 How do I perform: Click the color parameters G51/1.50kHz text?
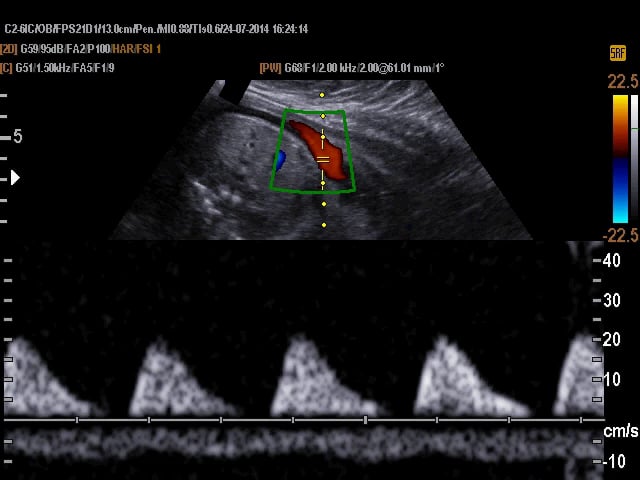[x=65, y=68]
